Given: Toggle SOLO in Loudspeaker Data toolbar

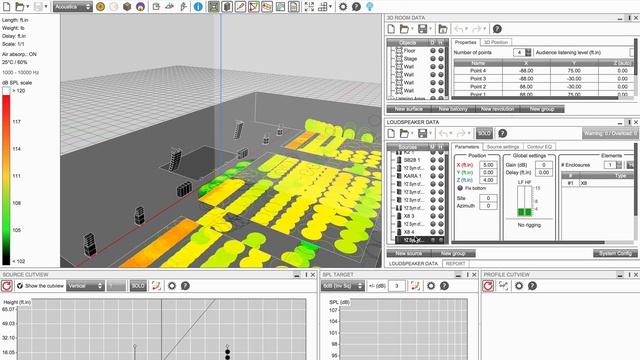Looking at the screenshot, I should click(484, 133).
